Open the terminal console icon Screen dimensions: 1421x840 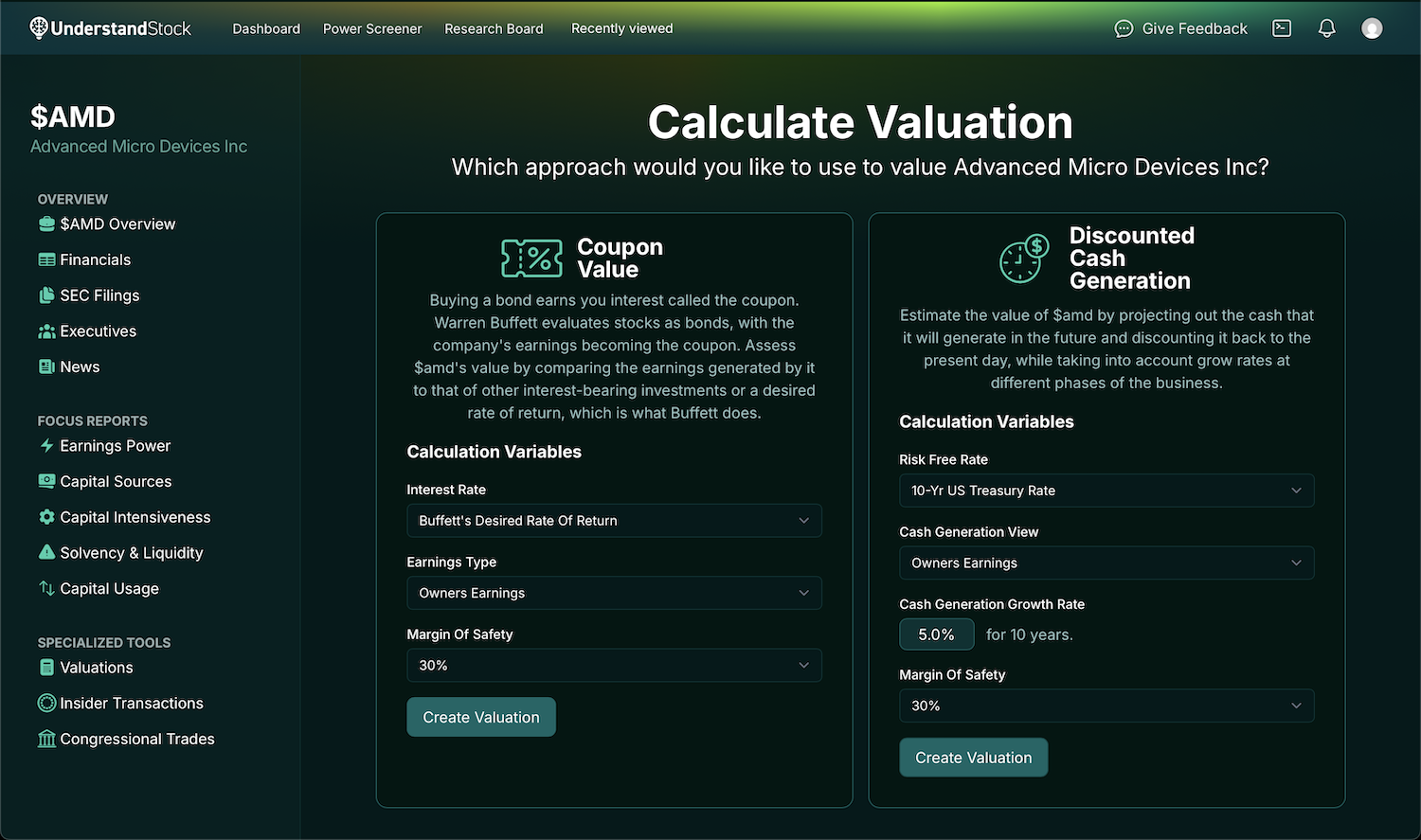point(1282,28)
